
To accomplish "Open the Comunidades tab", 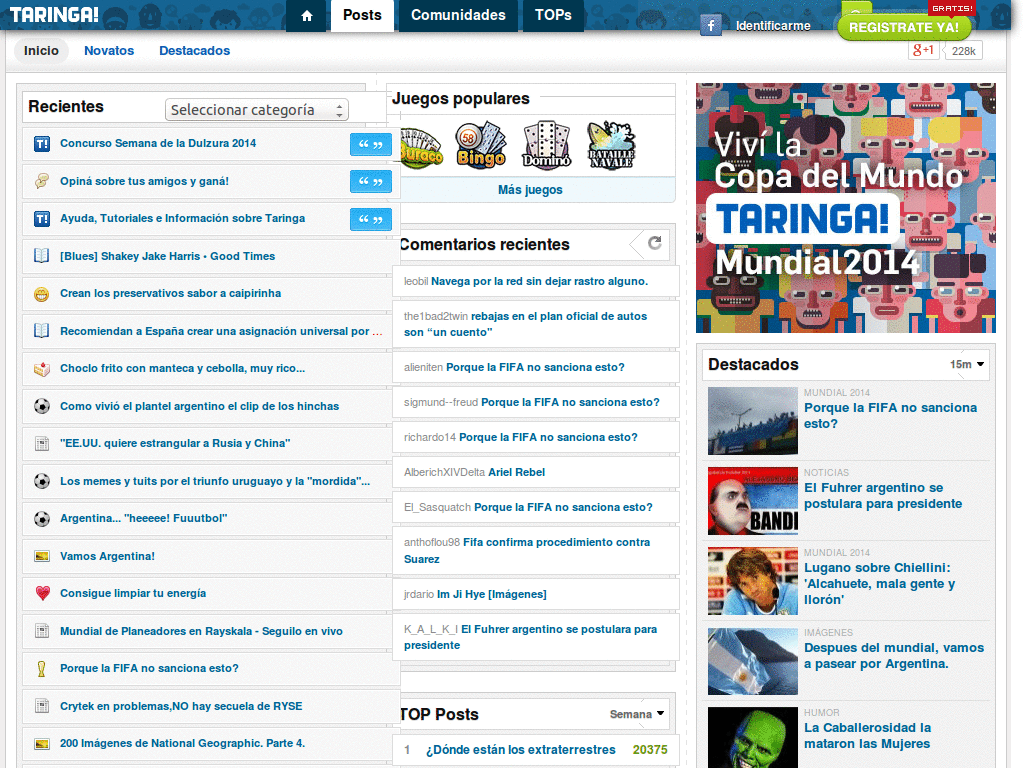I will [x=458, y=16].
